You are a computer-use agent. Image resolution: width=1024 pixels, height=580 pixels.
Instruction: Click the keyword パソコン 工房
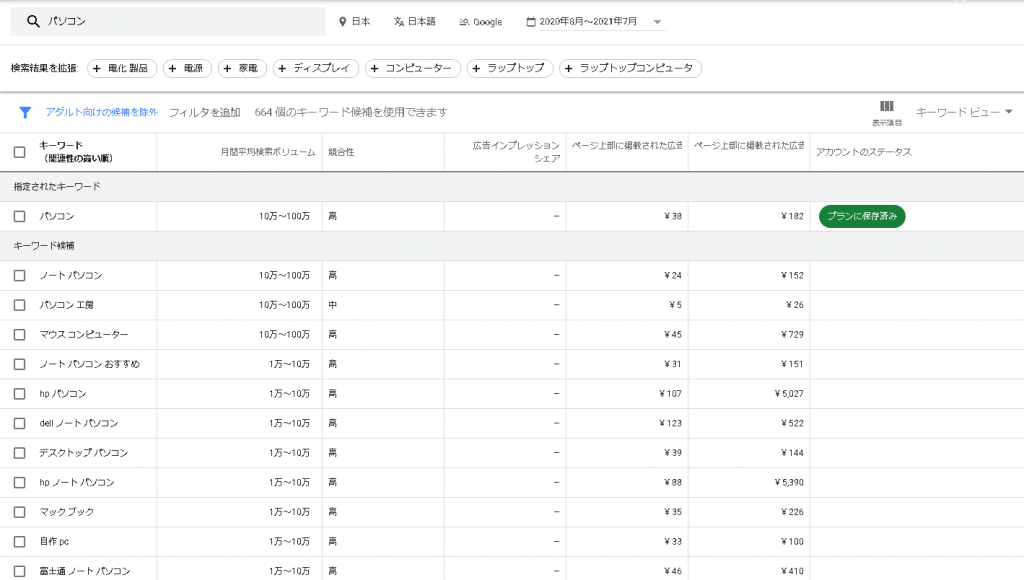tap(66, 305)
